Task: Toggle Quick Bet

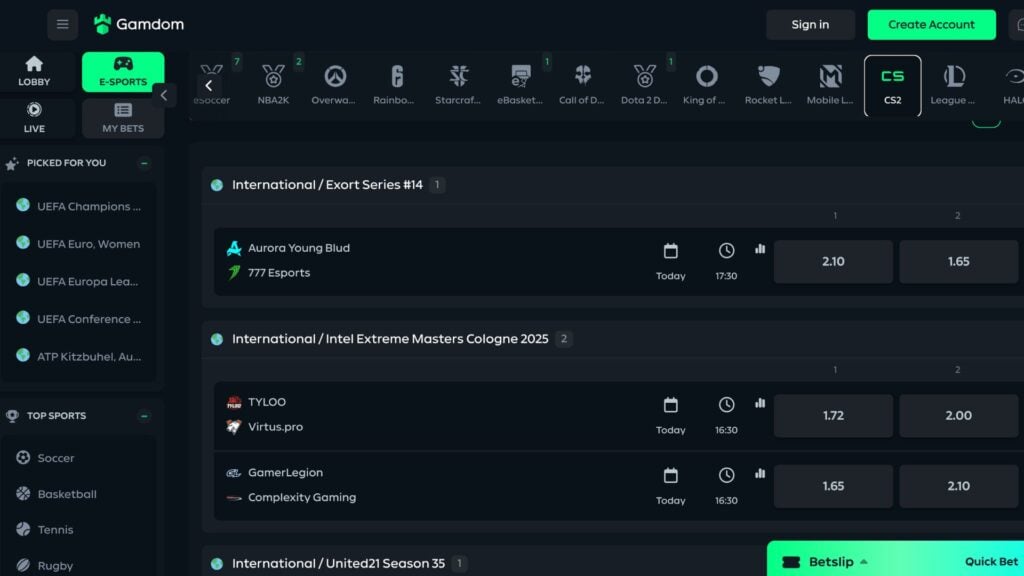Action: pyautogui.click(x=991, y=562)
